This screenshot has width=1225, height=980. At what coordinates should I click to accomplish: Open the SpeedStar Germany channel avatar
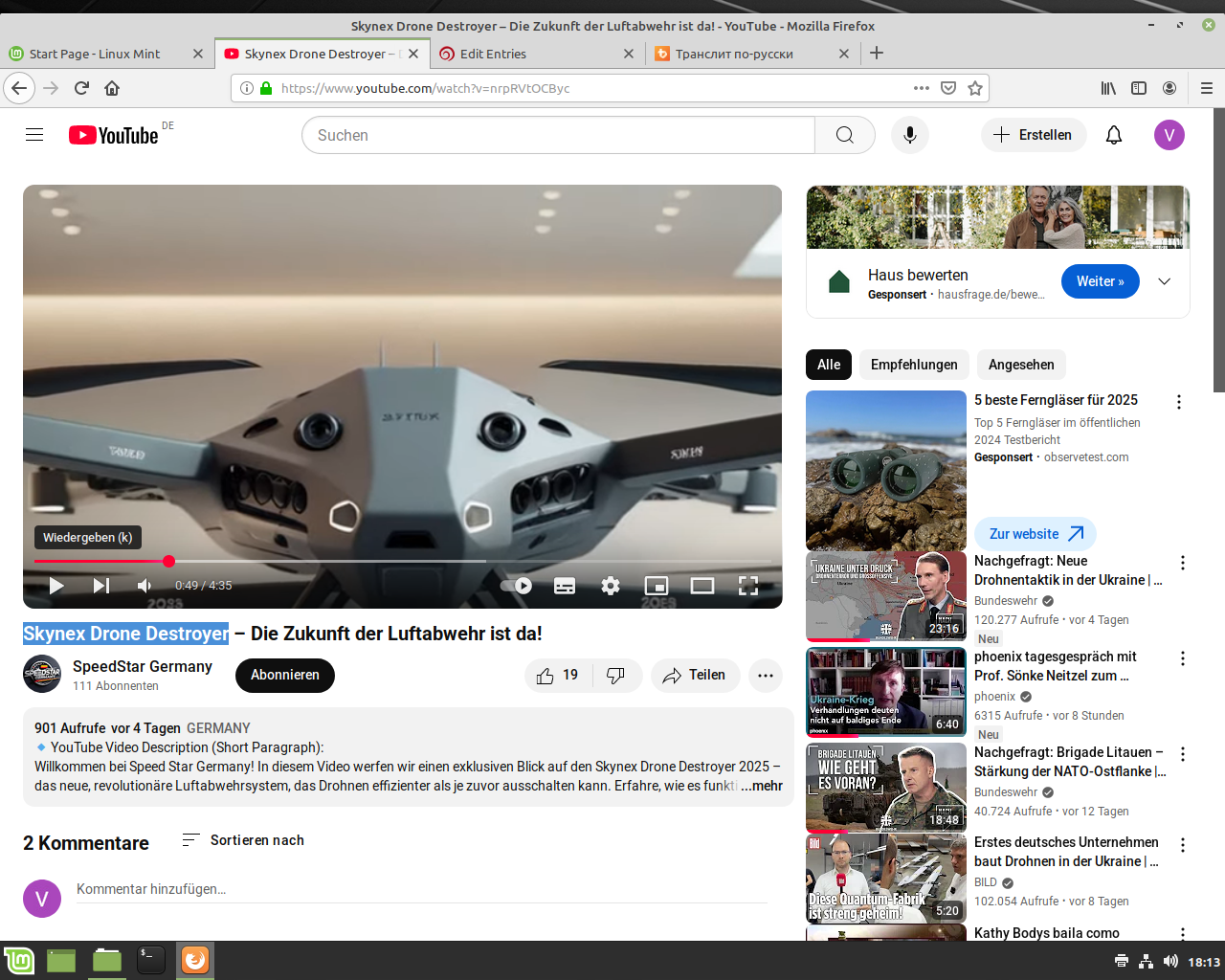point(42,675)
